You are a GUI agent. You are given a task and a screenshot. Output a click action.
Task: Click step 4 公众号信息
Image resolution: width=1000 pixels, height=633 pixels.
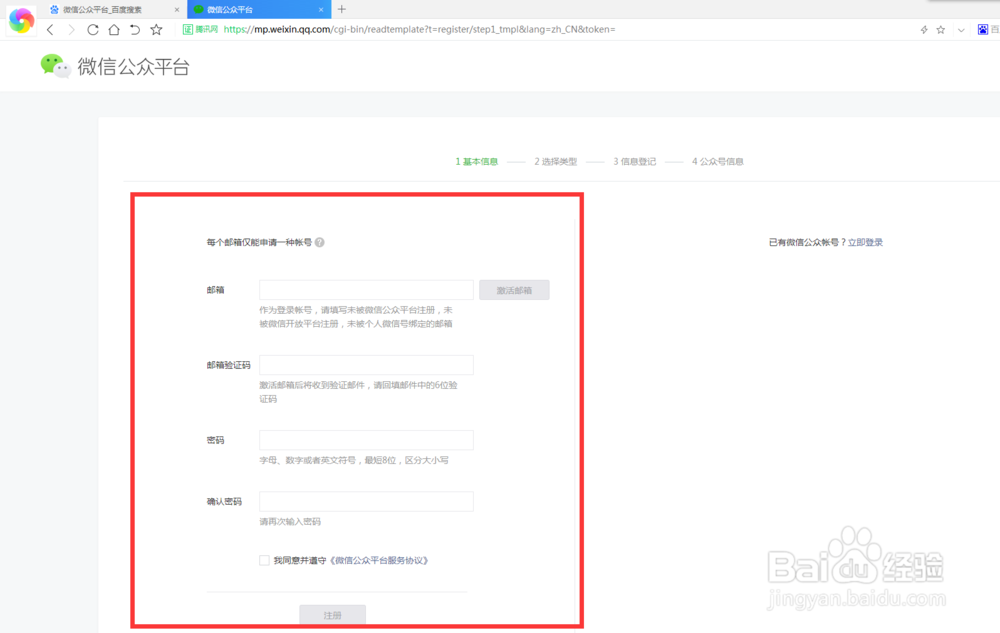[x=718, y=161]
